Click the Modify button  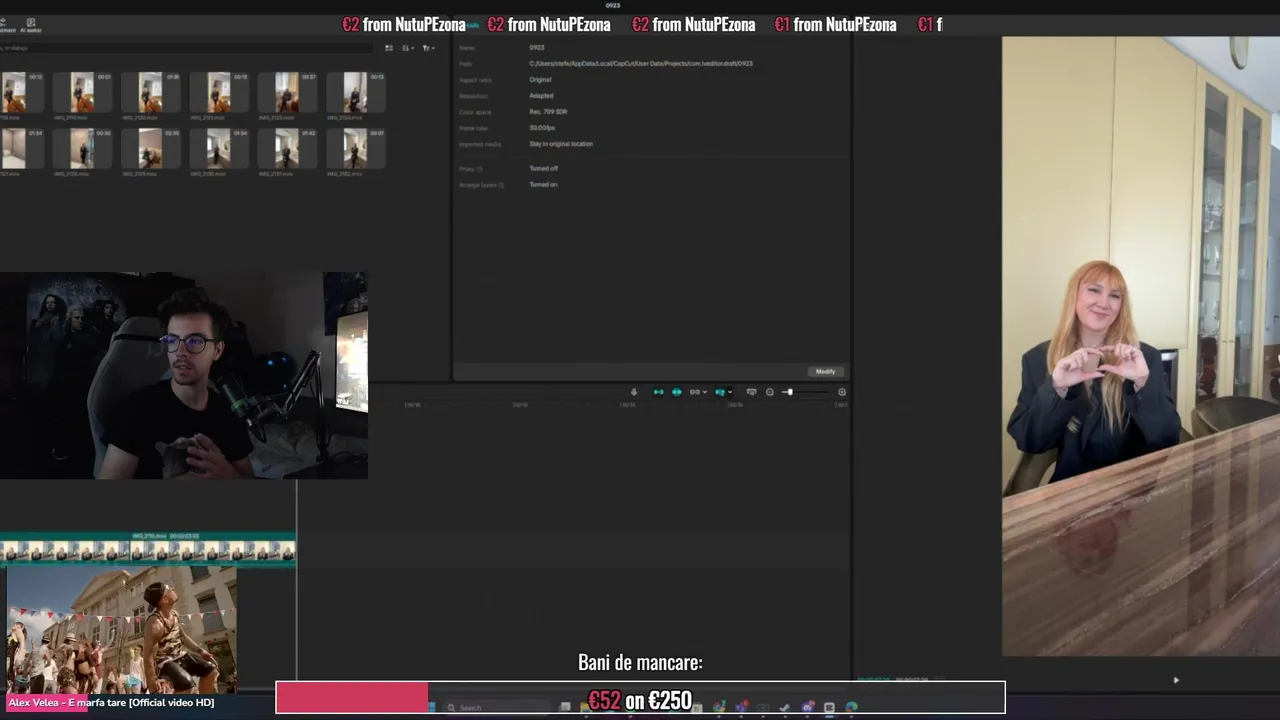pos(825,371)
